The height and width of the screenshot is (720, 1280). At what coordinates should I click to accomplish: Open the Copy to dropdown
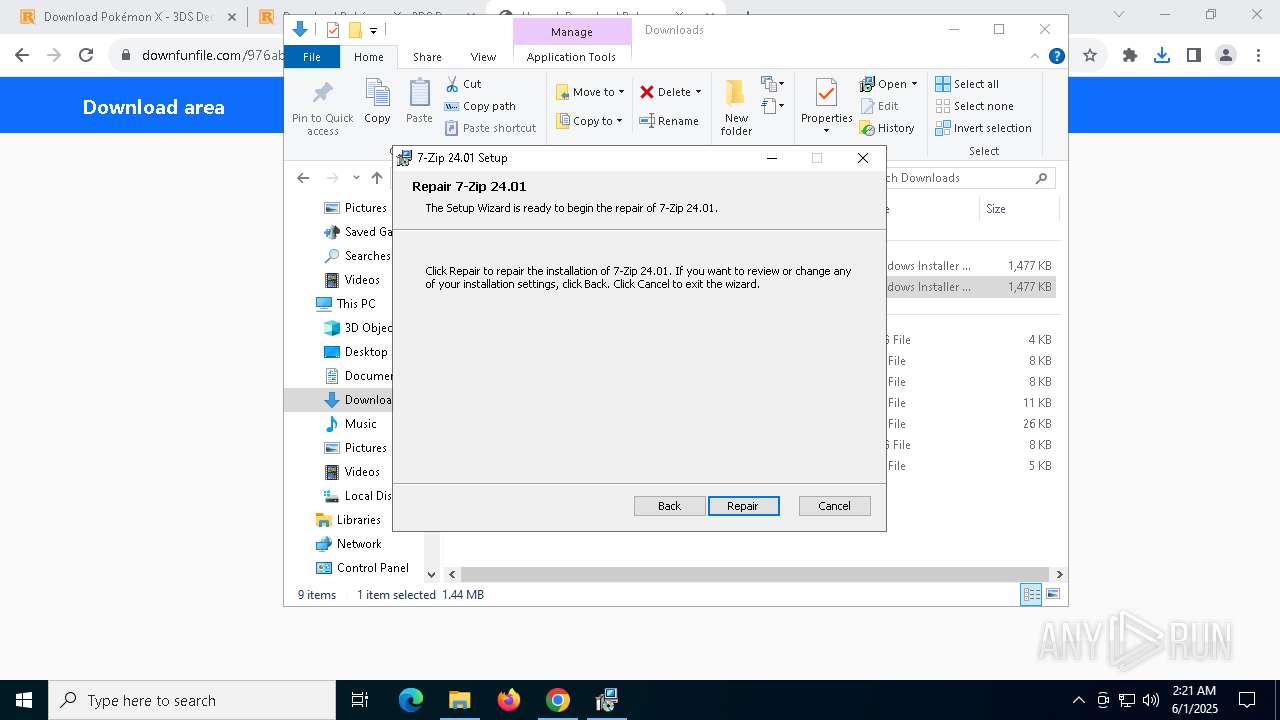(x=589, y=121)
